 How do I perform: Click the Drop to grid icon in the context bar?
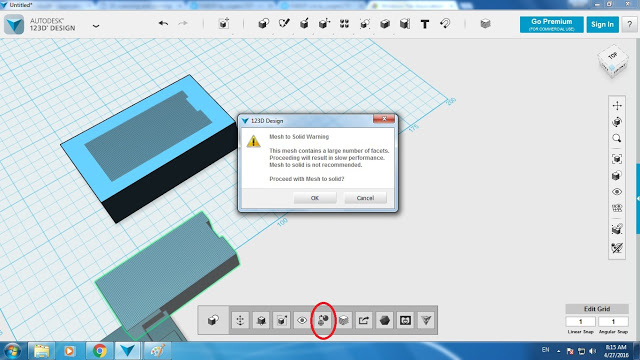click(x=261, y=320)
